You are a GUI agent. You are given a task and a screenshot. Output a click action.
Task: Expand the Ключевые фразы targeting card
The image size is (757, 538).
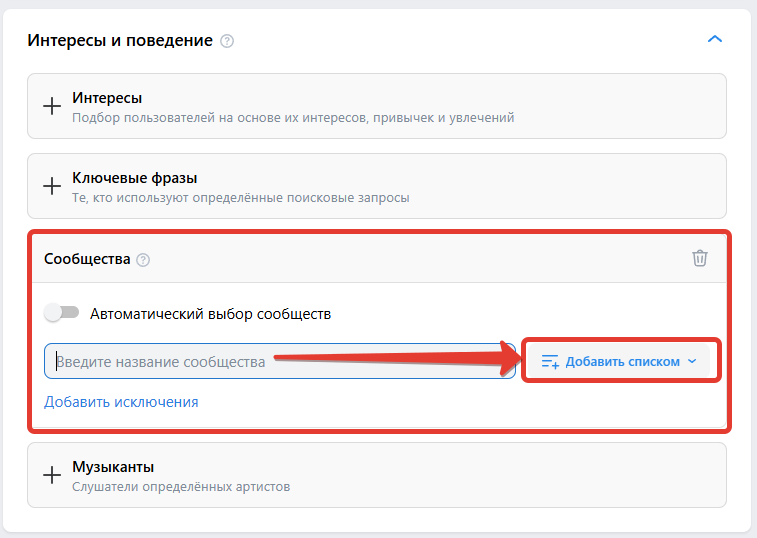click(377, 186)
